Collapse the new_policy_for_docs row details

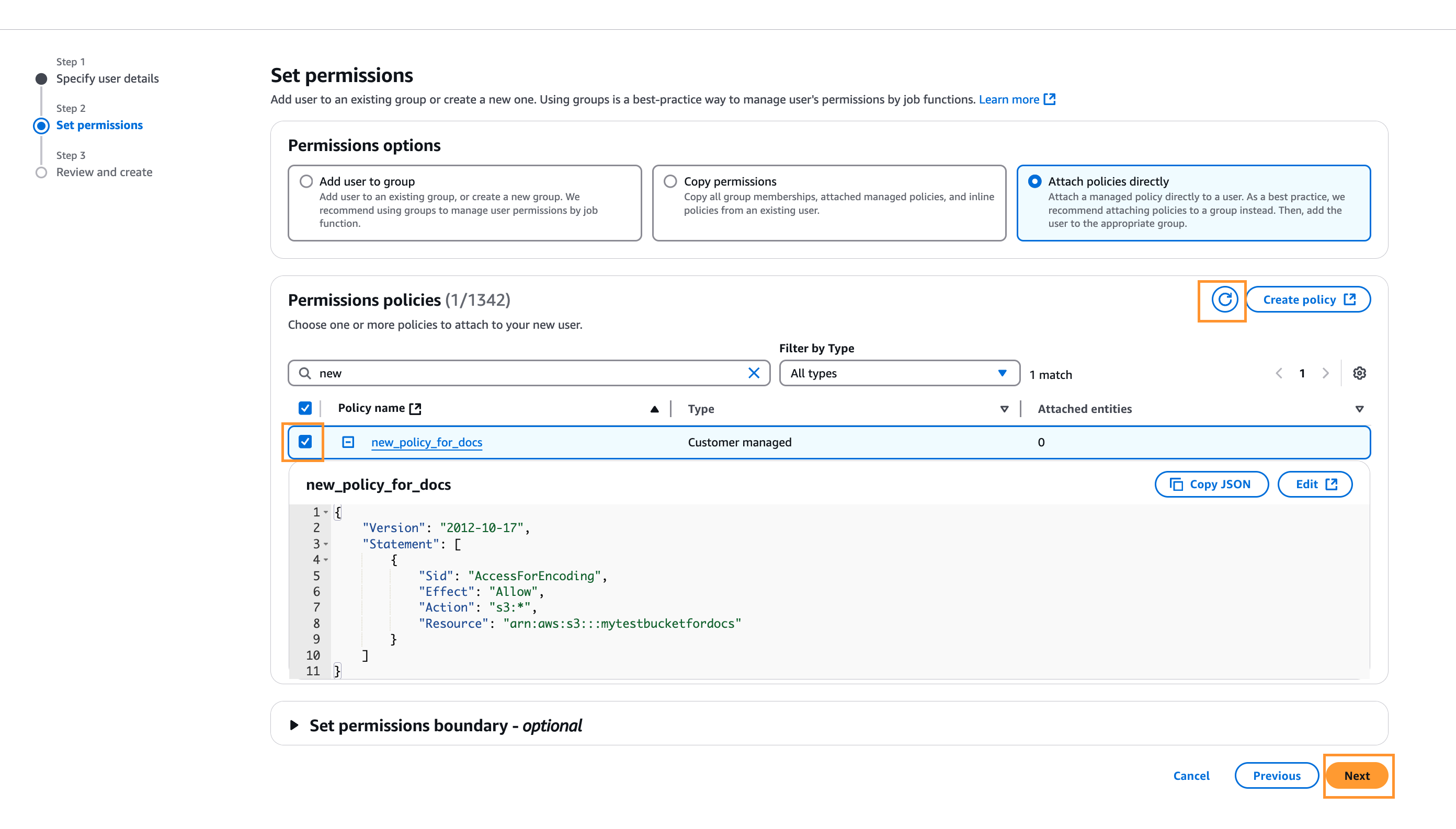[x=348, y=442]
